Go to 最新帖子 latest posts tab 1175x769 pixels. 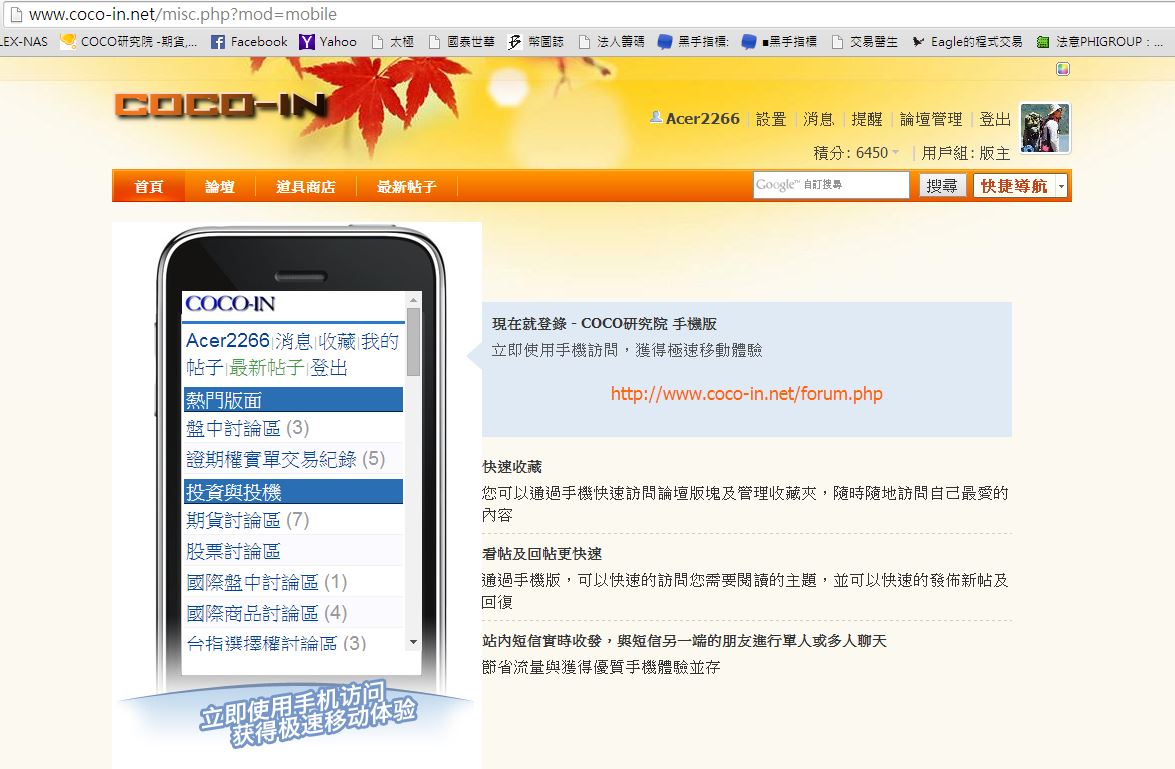407,187
